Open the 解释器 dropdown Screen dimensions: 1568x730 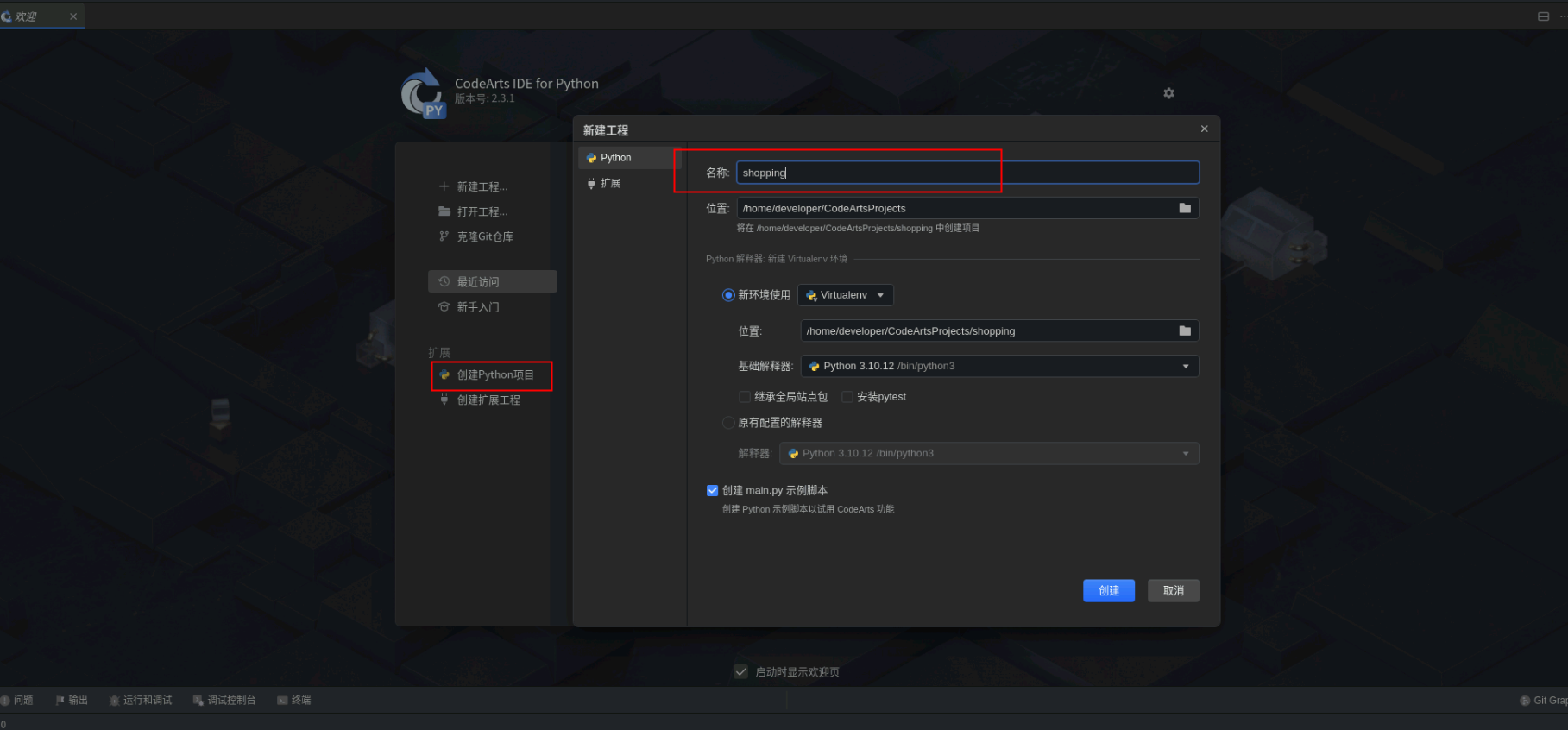[x=989, y=454]
